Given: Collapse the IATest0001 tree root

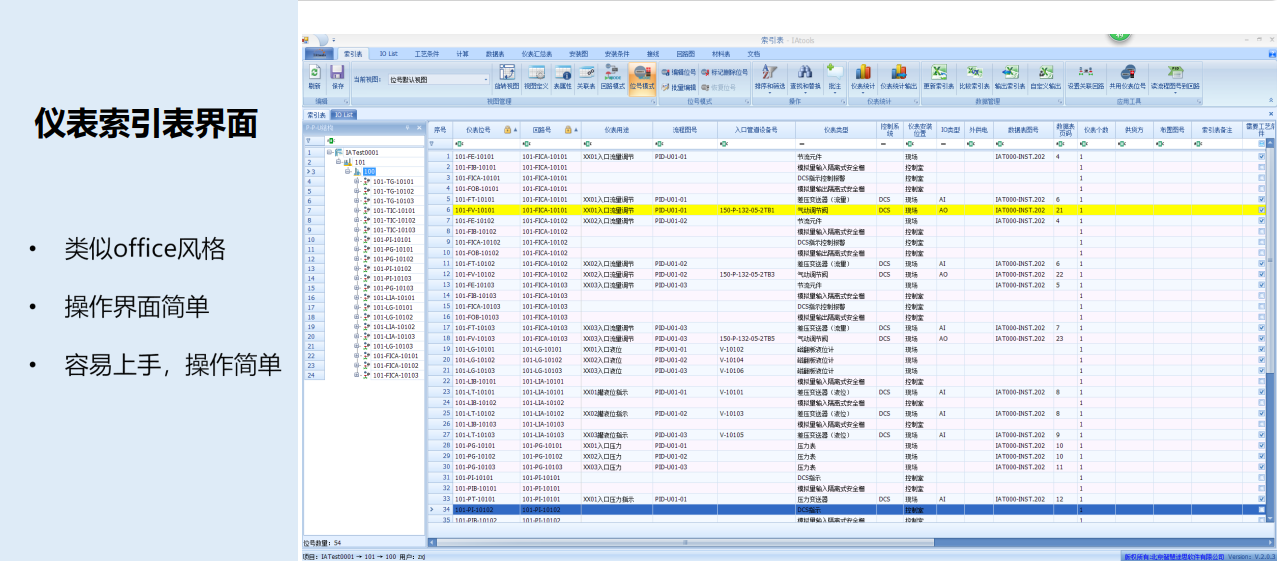Looking at the screenshot, I should 329,153.
